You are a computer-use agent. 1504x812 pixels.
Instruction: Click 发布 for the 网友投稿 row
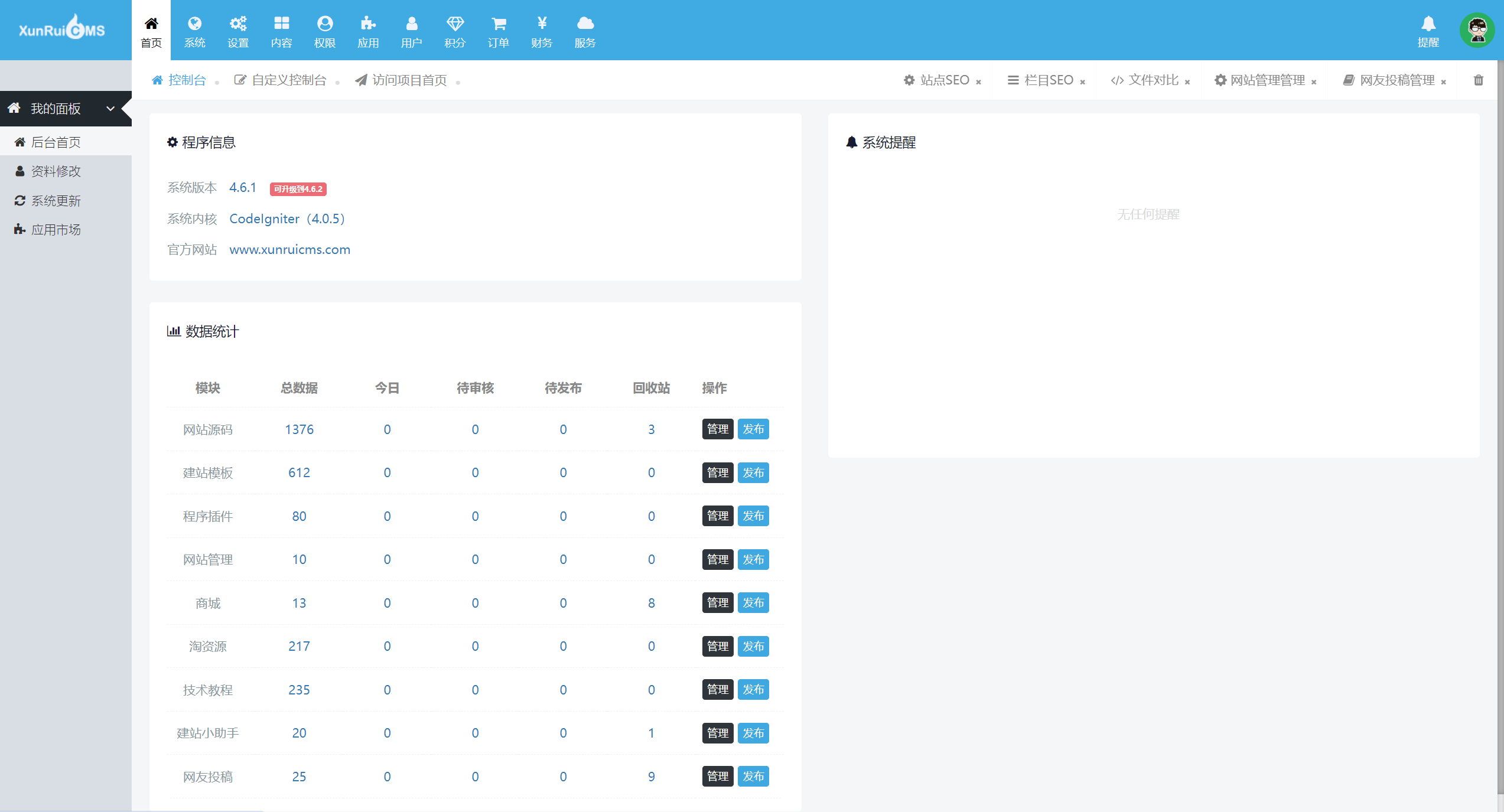pos(753,777)
